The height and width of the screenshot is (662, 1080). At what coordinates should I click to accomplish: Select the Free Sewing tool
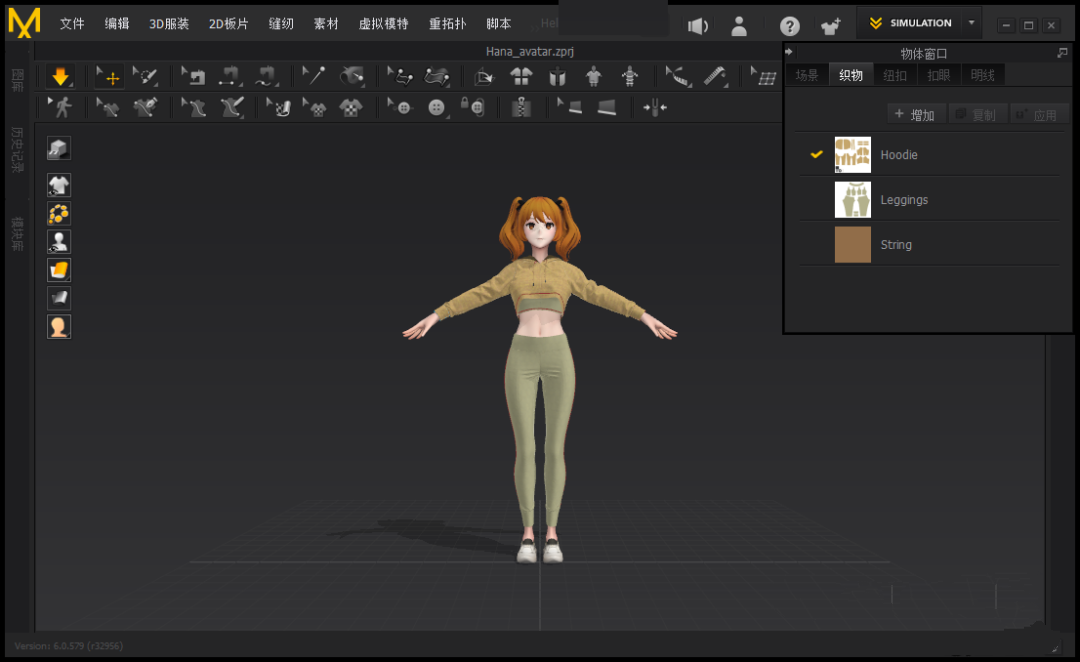[x=265, y=76]
